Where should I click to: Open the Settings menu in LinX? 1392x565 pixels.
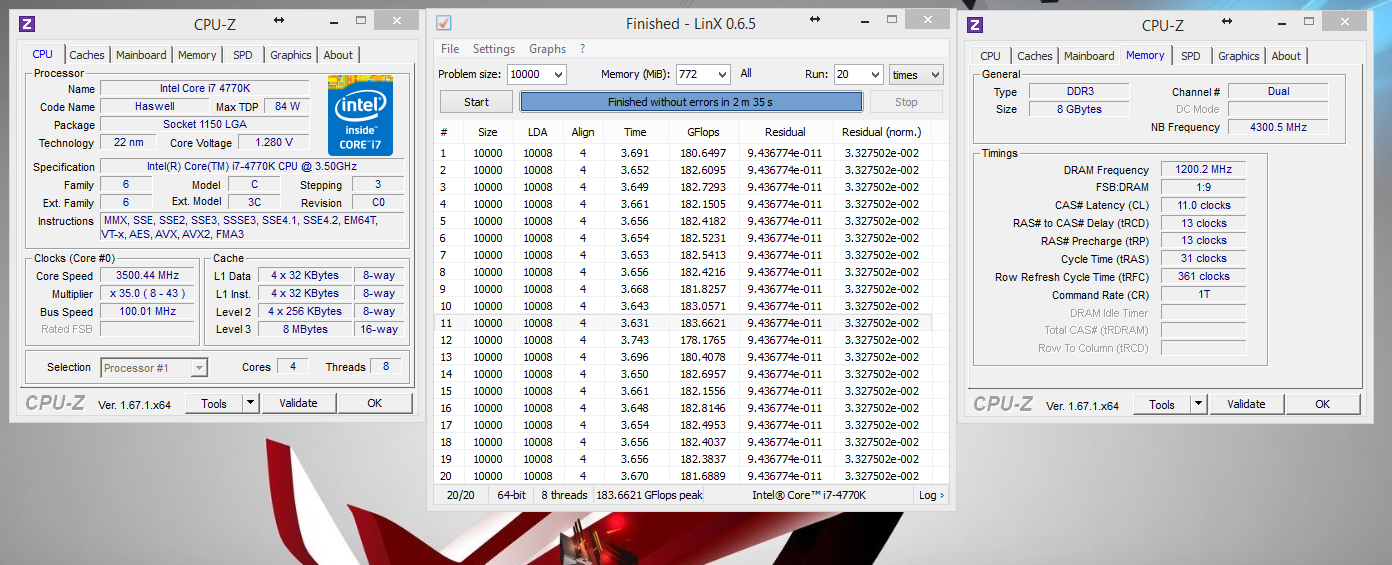click(494, 49)
